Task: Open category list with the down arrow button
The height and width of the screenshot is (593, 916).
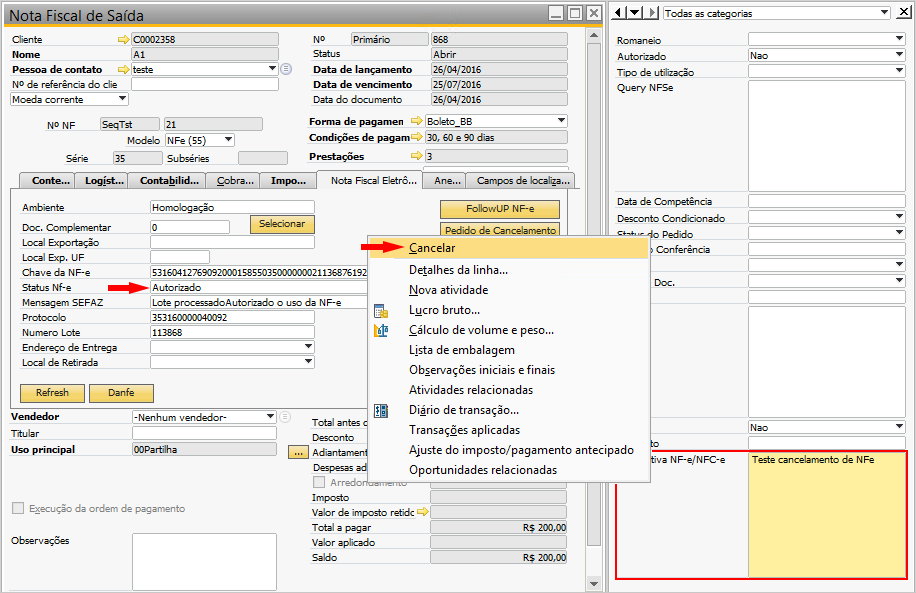Action: point(636,12)
